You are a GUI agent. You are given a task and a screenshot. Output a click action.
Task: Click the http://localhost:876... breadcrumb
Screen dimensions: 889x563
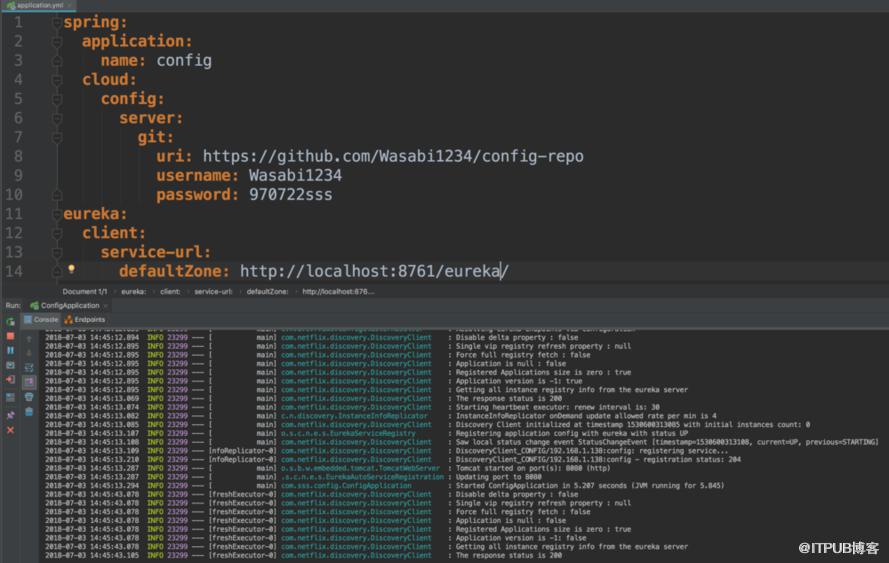[x=338, y=291]
